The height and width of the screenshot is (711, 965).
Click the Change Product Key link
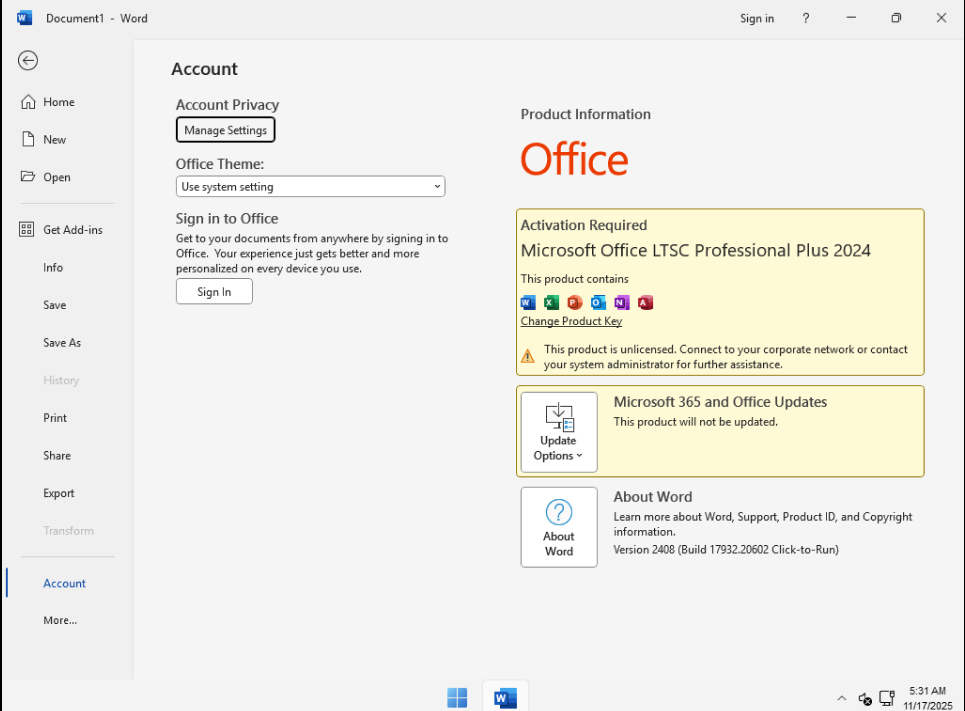pyautogui.click(x=571, y=321)
